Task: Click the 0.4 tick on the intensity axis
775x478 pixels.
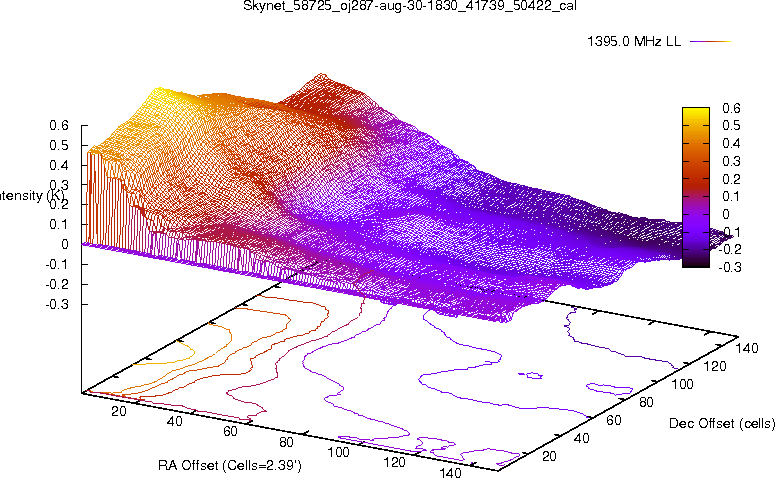Action: pyautogui.click(x=59, y=165)
